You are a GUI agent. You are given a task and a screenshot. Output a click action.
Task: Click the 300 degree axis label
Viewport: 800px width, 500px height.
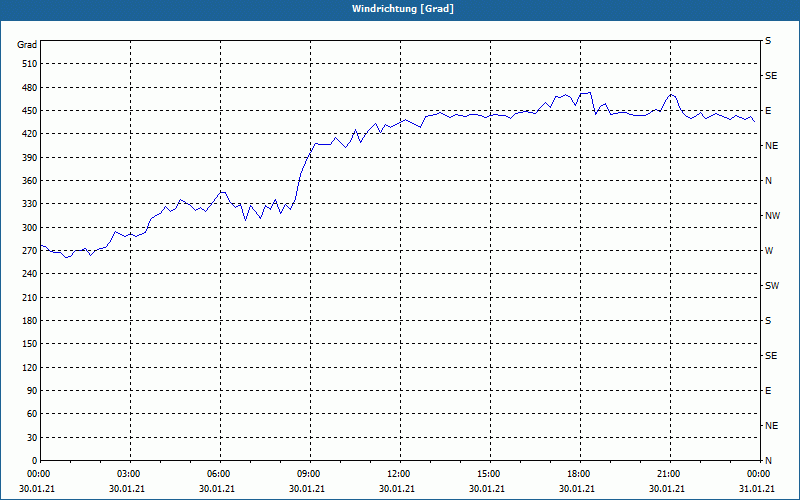tap(30, 228)
